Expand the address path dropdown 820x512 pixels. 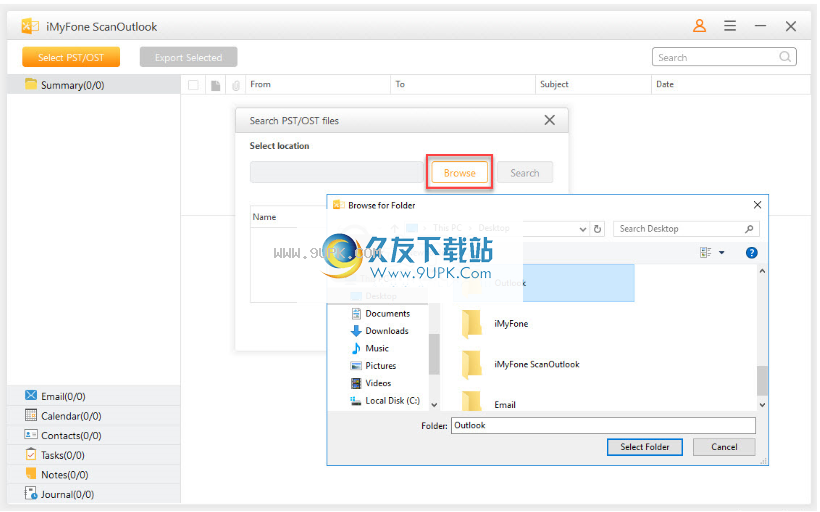click(x=583, y=229)
